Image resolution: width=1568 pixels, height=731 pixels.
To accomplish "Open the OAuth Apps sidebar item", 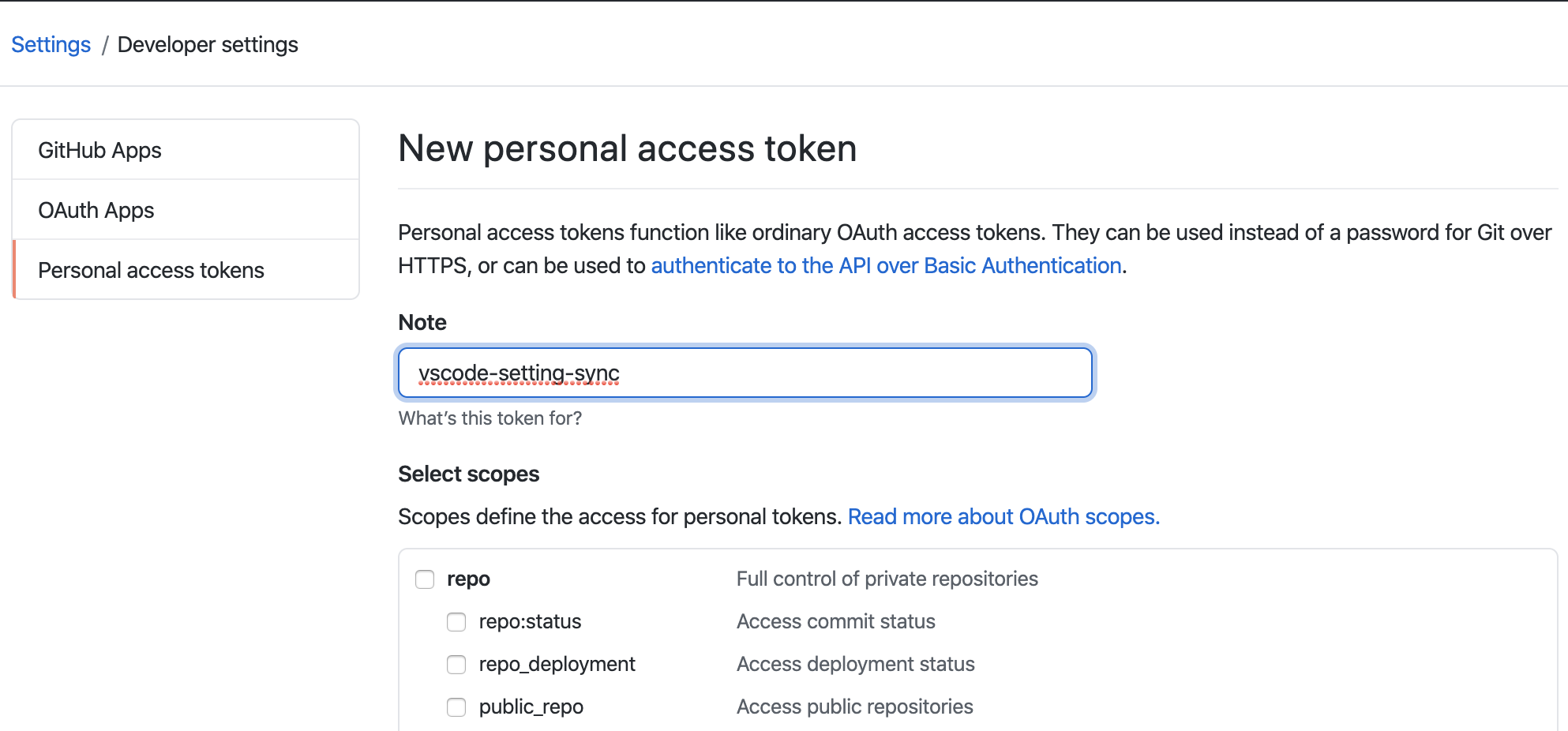I will pos(96,210).
